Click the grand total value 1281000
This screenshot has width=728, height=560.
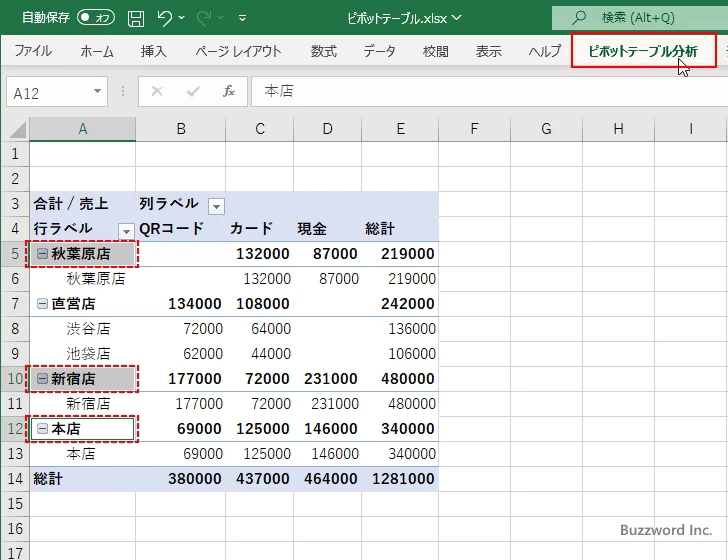pyautogui.click(x=403, y=479)
